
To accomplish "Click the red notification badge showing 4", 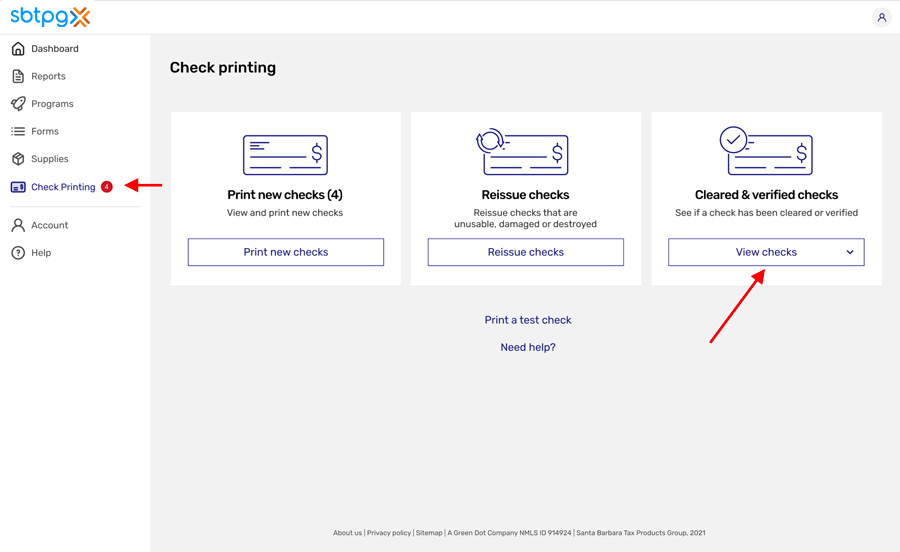I will 107,186.
